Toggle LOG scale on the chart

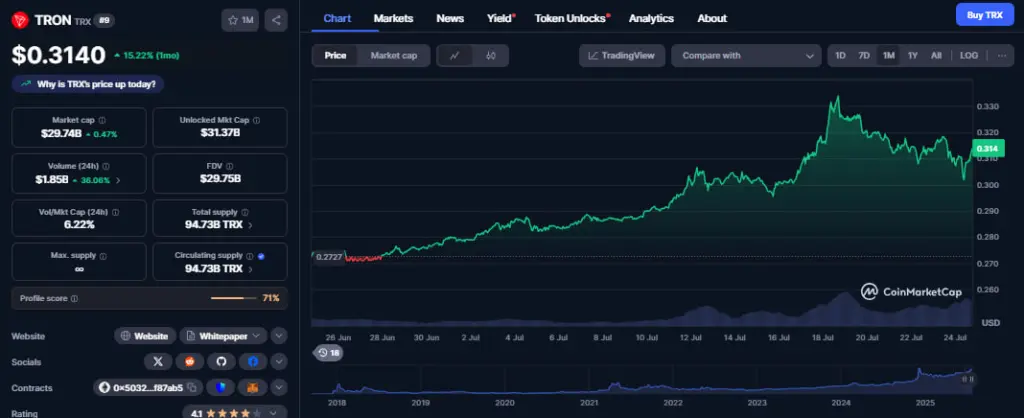969,56
